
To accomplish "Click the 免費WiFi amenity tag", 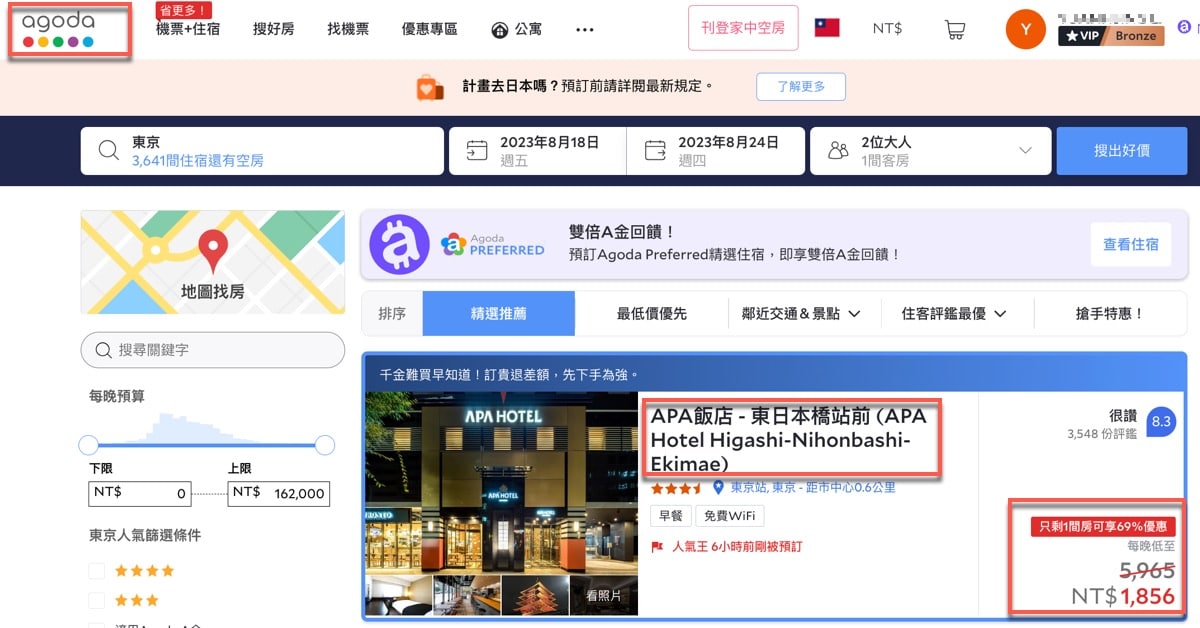I will [x=730, y=516].
